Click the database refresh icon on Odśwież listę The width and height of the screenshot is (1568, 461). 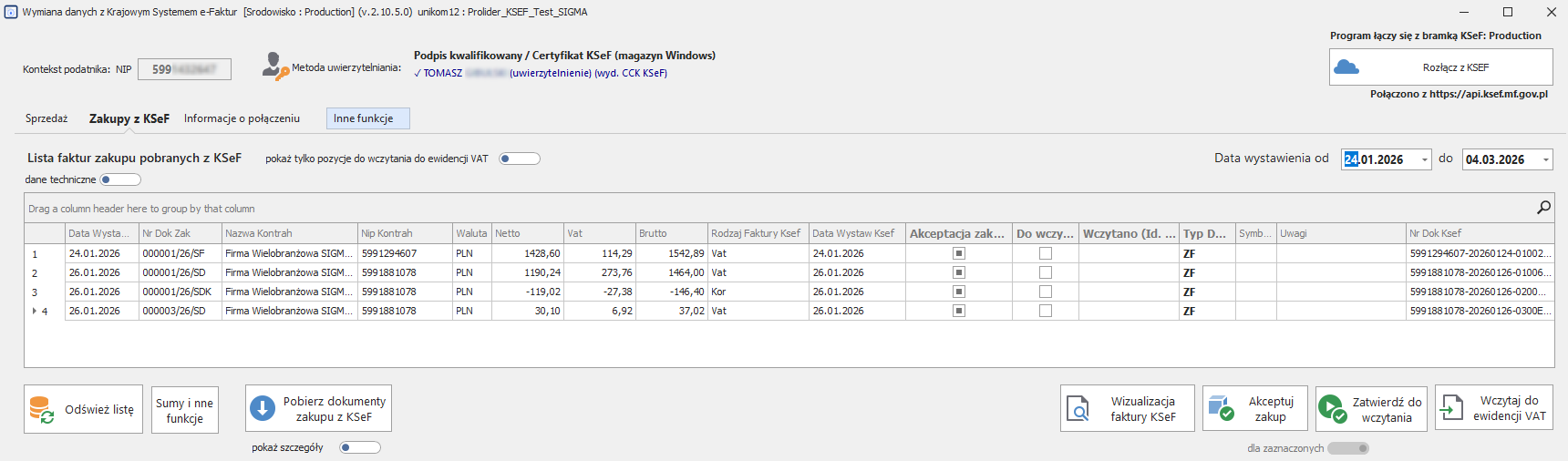click(x=42, y=410)
